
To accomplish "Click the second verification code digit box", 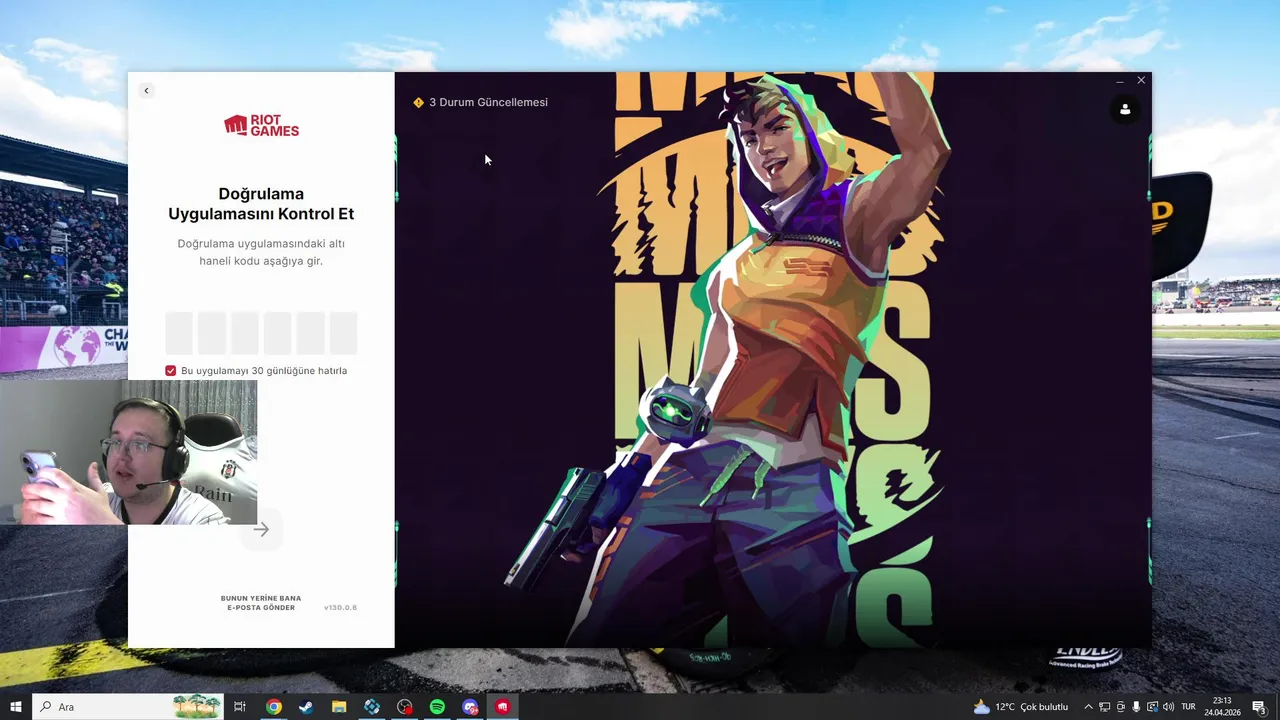I will click(x=212, y=333).
